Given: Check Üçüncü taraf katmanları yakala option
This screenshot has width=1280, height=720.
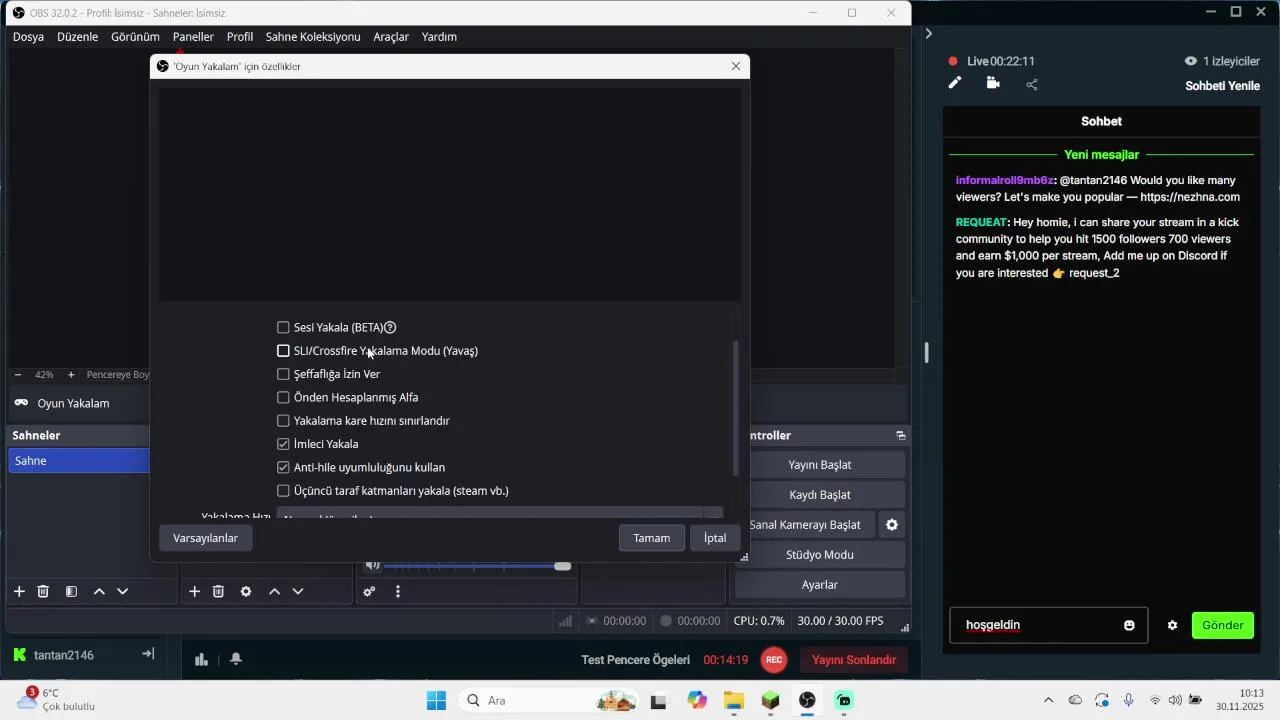Looking at the screenshot, I should 283,491.
